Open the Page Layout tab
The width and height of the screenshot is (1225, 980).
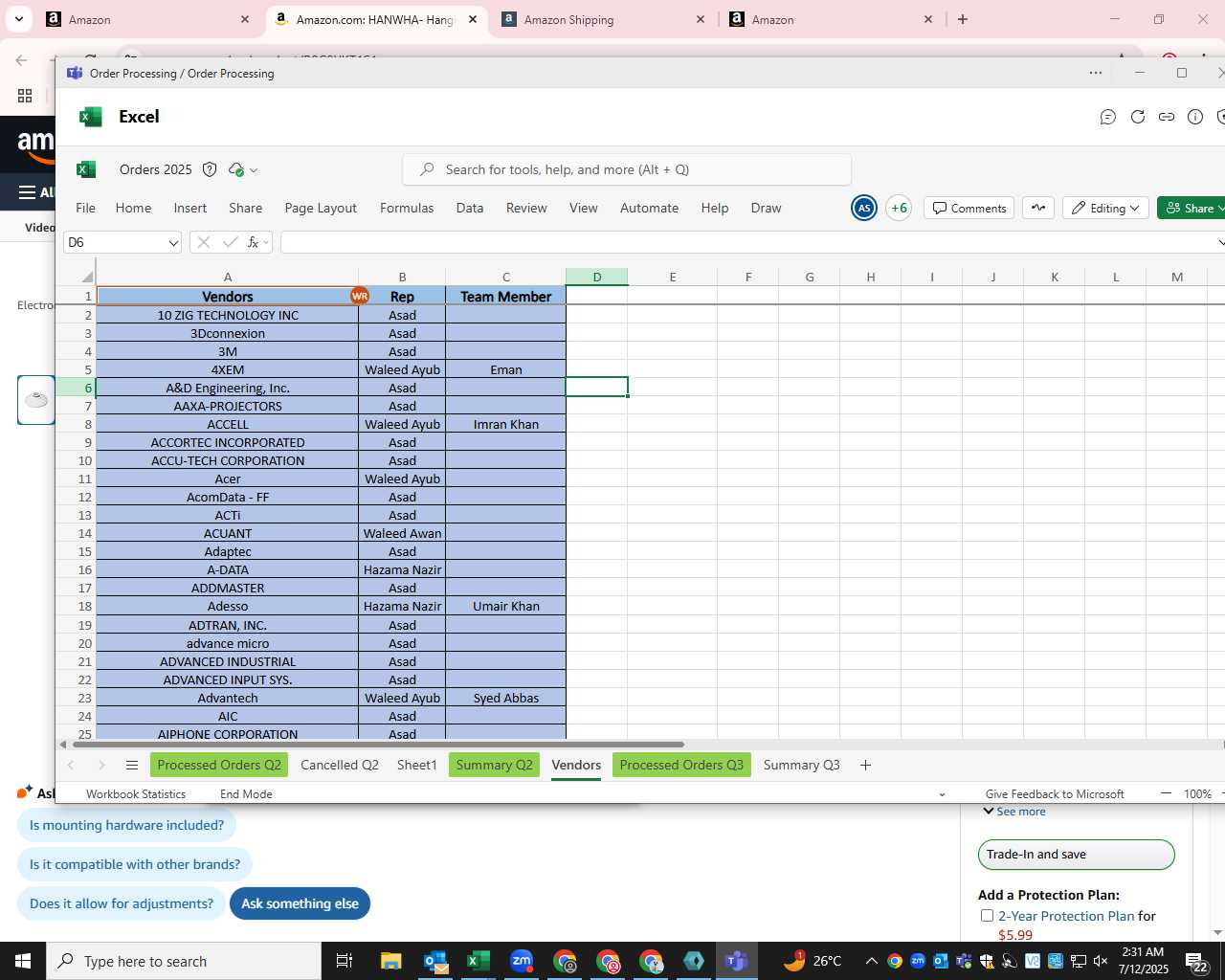click(x=321, y=208)
